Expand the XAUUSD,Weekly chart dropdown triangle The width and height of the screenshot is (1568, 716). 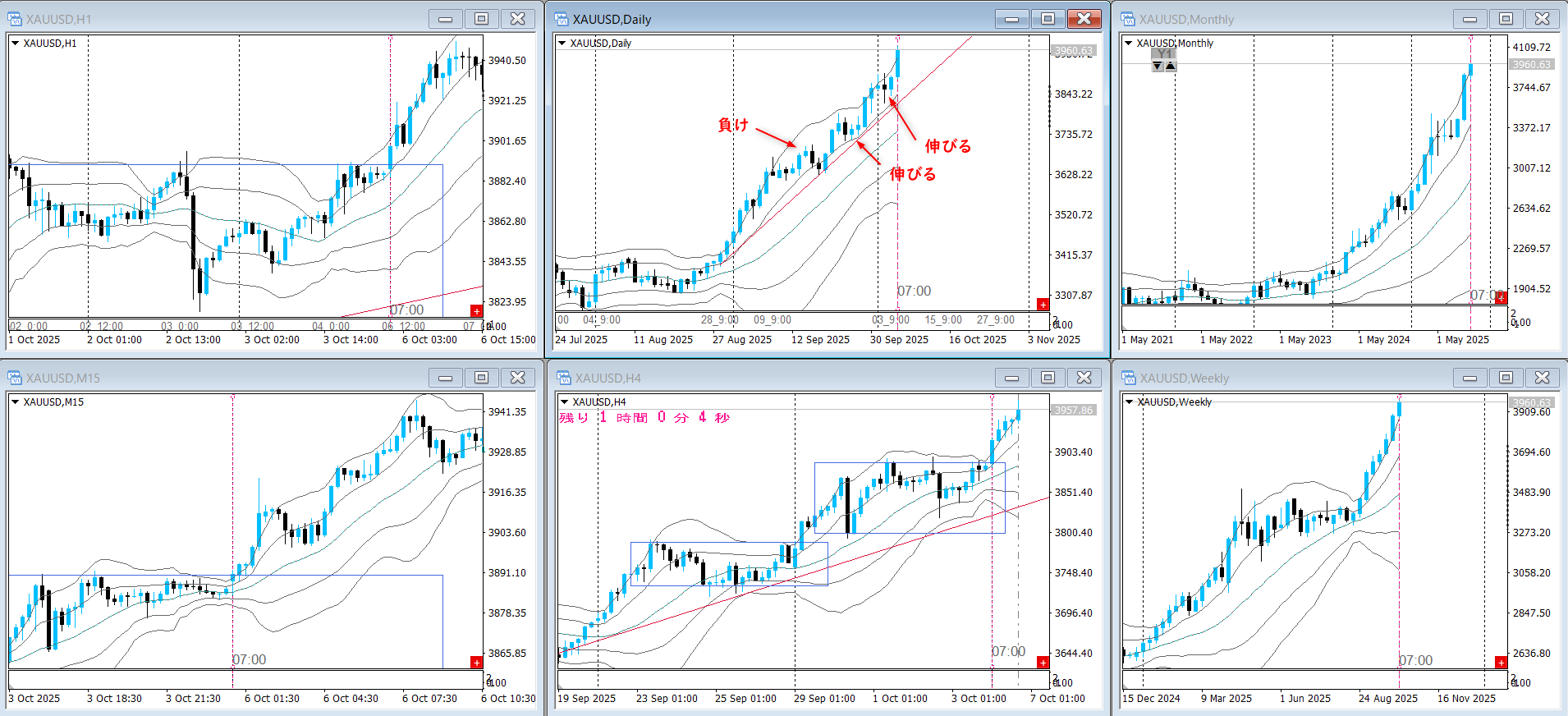tap(1130, 402)
